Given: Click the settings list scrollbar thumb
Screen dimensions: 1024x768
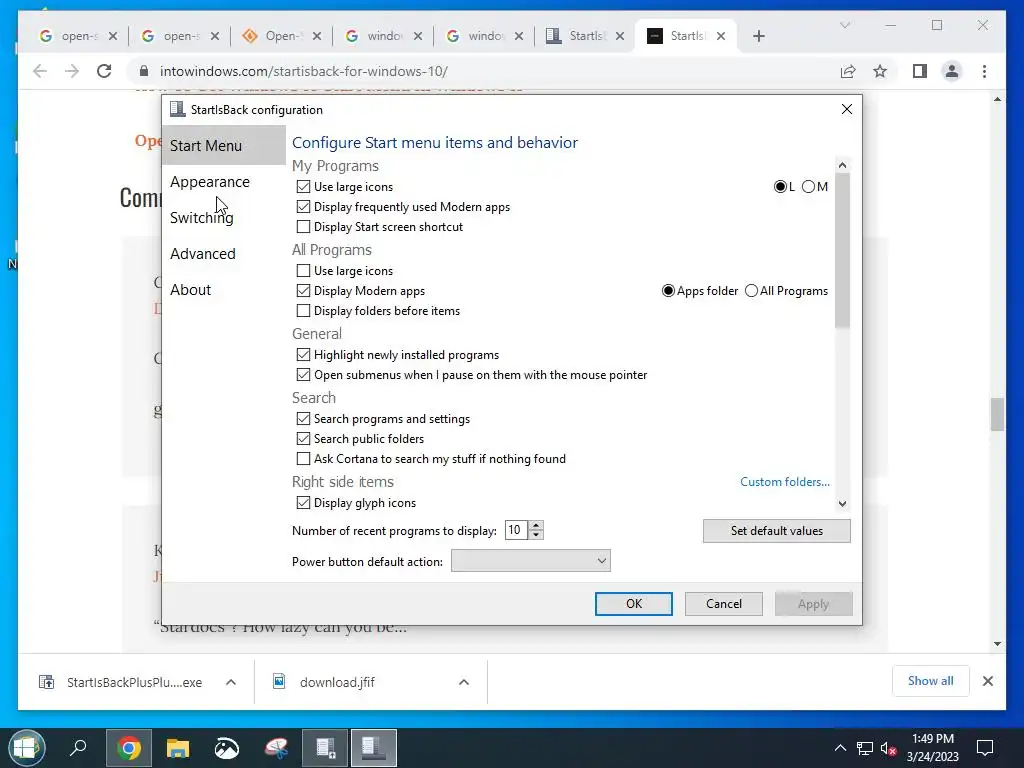Looking at the screenshot, I should pyautogui.click(x=842, y=250).
